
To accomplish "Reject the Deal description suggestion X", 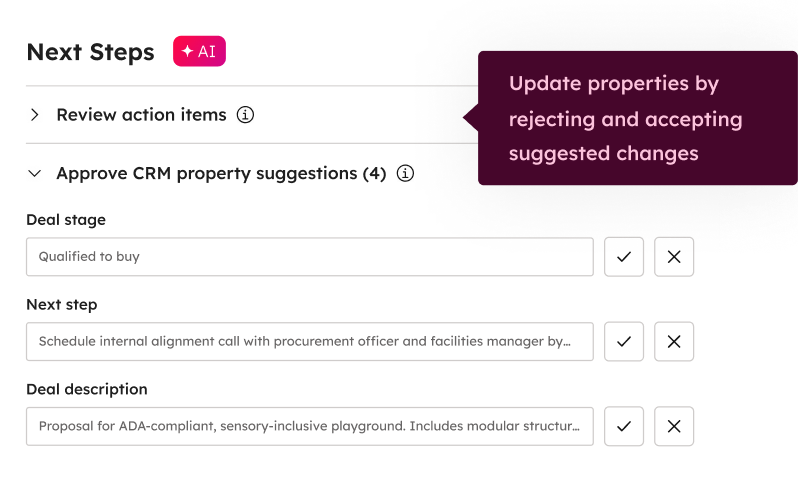I will click(x=674, y=426).
